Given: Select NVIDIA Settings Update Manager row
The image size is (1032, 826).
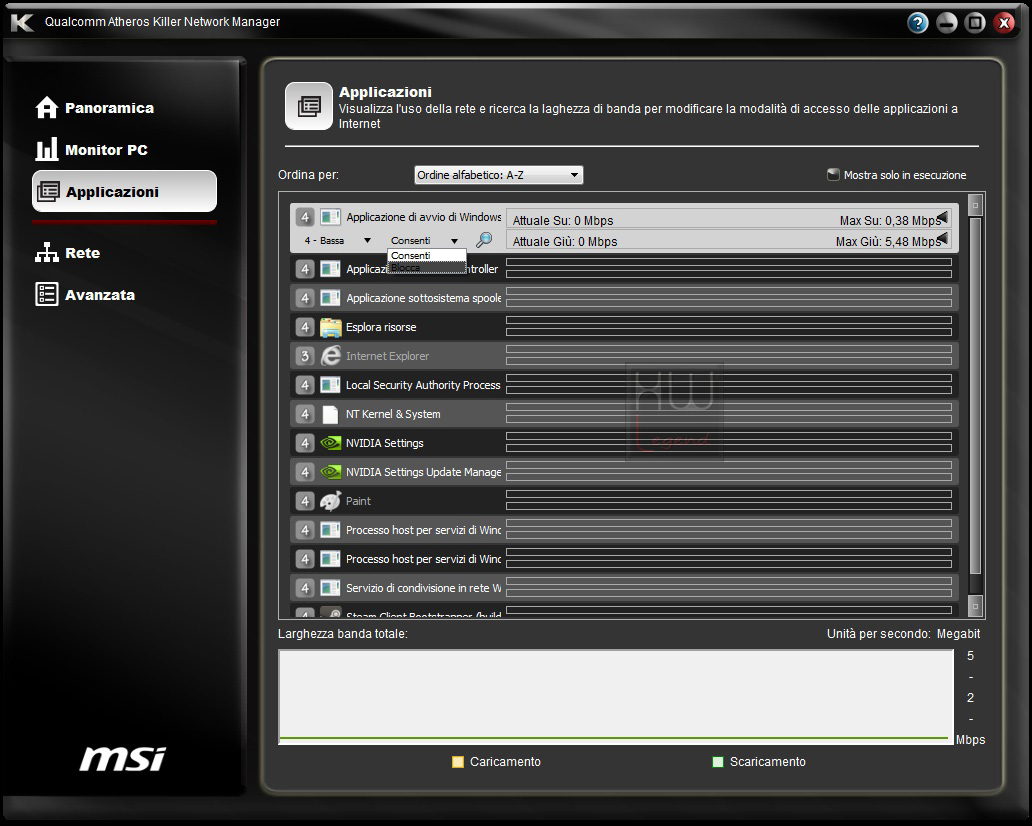Looking at the screenshot, I should click(623, 471).
